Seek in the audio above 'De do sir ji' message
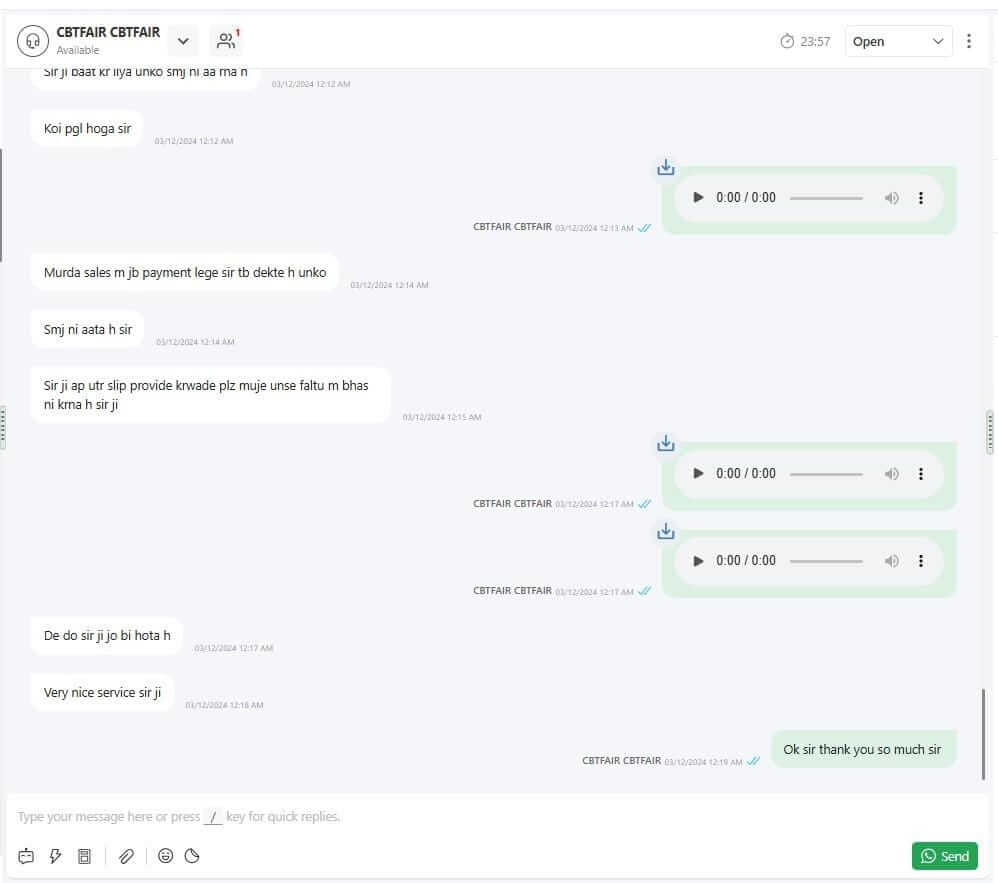Screen dimensions: 998x883 coord(826,561)
